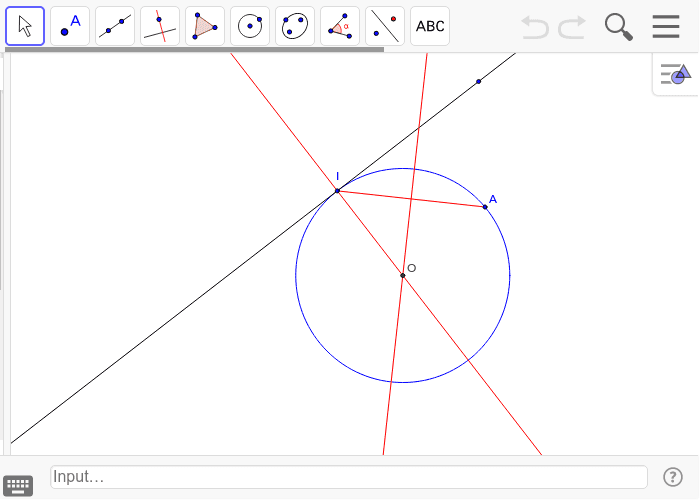Open the virtual keyboard
The height and width of the screenshot is (500, 700).
(18, 485)
